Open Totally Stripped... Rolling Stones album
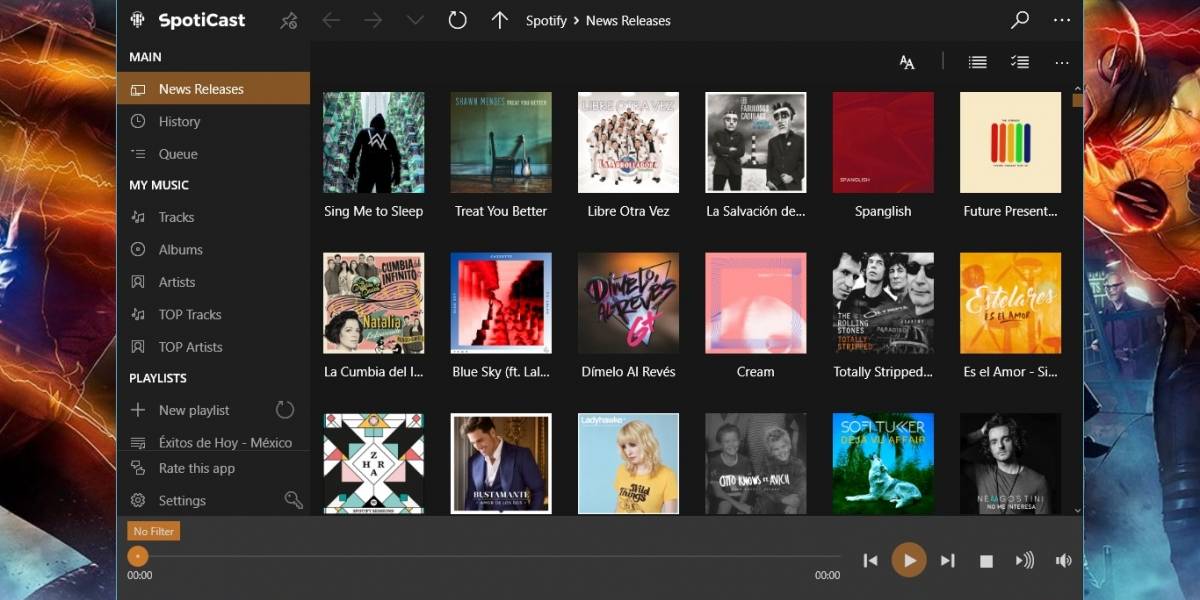Viewport: 1200px width, 600px height. [x=883, y=303]
